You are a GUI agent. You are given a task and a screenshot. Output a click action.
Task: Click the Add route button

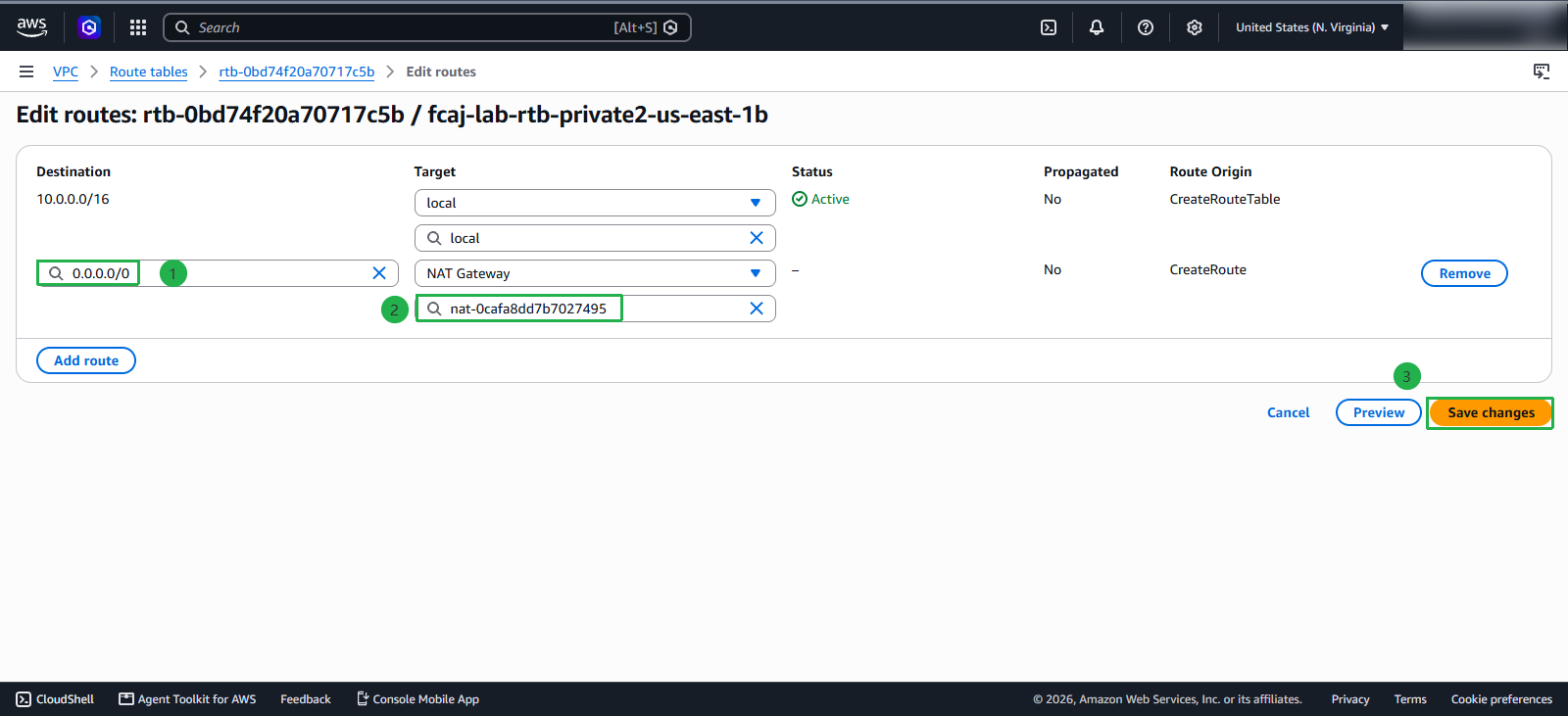click(x=86, y=360)
